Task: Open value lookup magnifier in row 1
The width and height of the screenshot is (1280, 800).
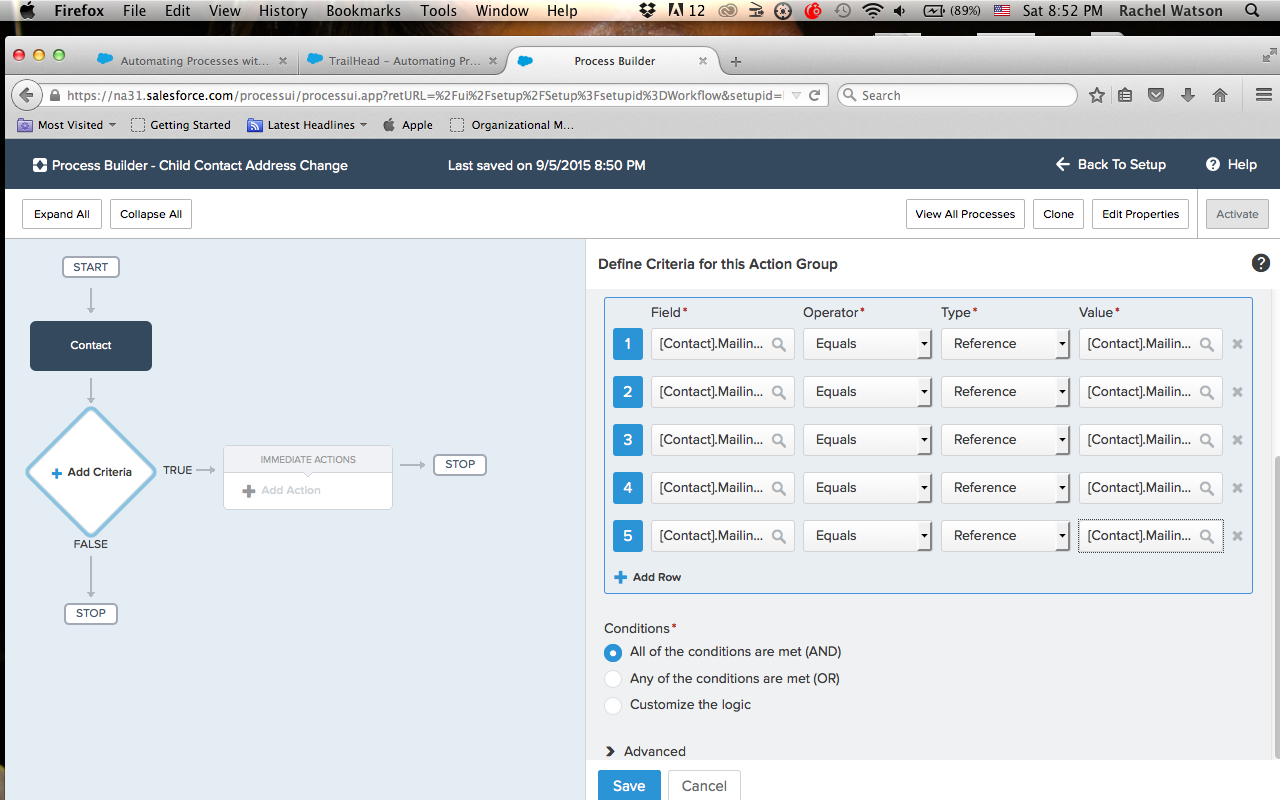Action: pos(1207,344)
